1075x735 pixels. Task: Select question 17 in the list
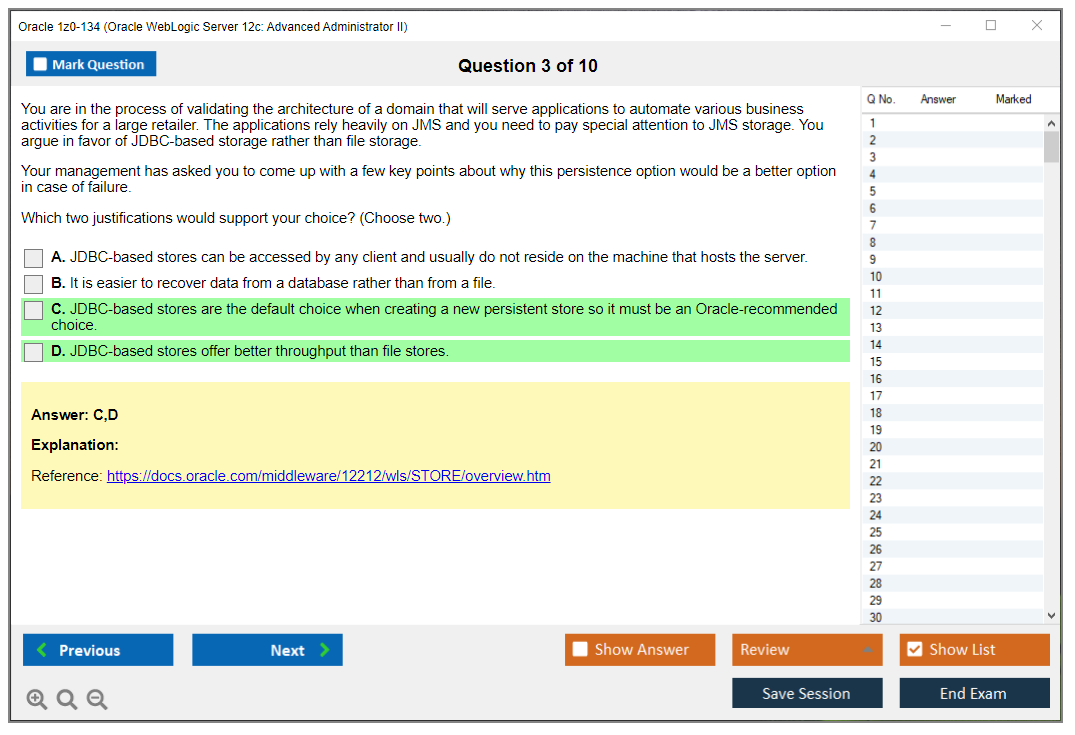[952, 396]
